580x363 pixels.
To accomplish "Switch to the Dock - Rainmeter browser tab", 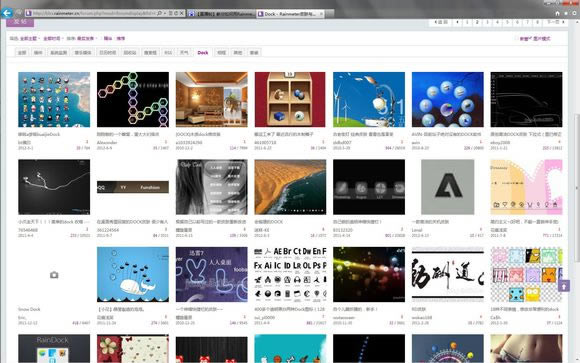I will (x=290, y=14).
